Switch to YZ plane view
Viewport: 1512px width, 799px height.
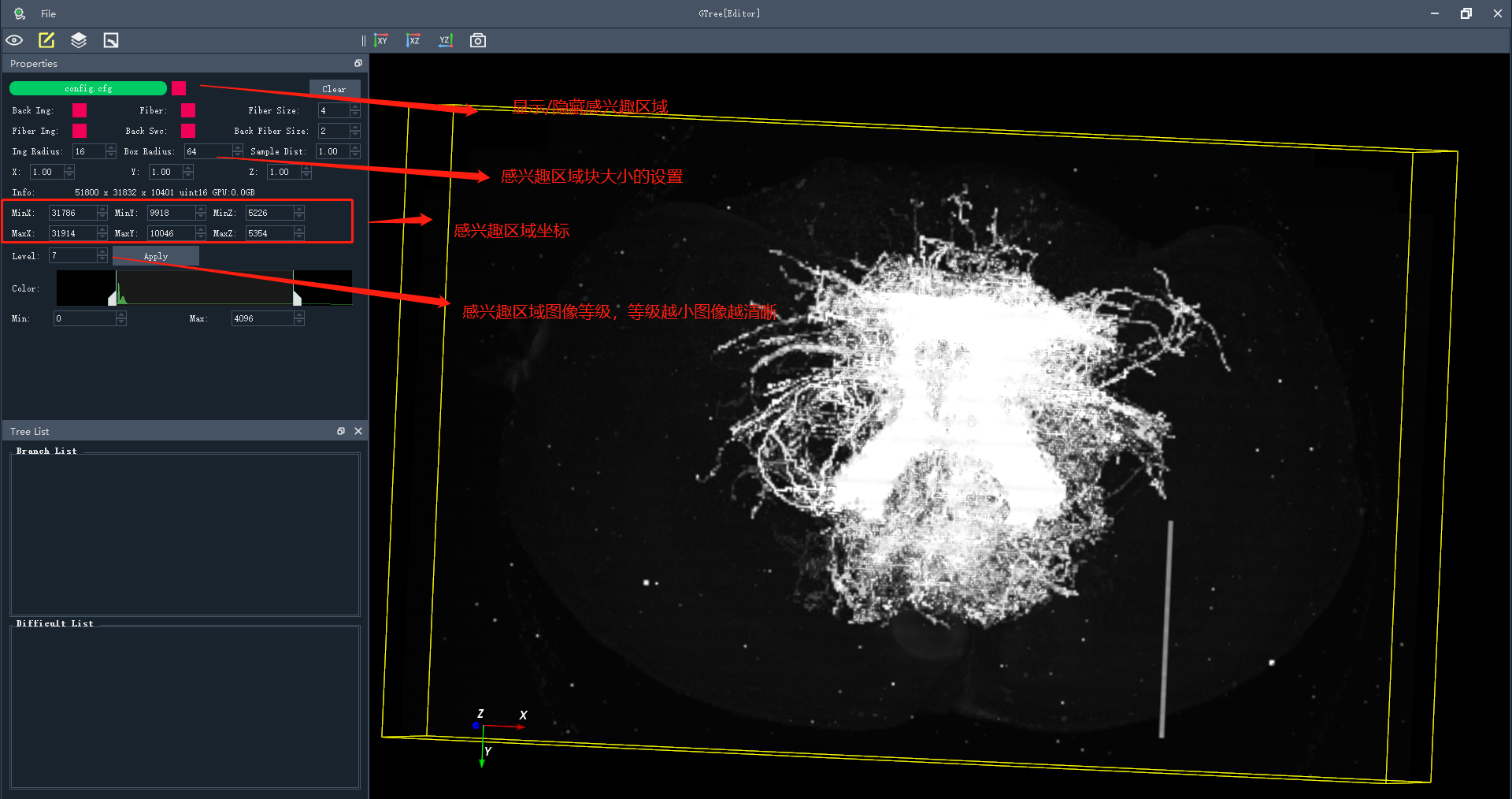pos(446,40)
